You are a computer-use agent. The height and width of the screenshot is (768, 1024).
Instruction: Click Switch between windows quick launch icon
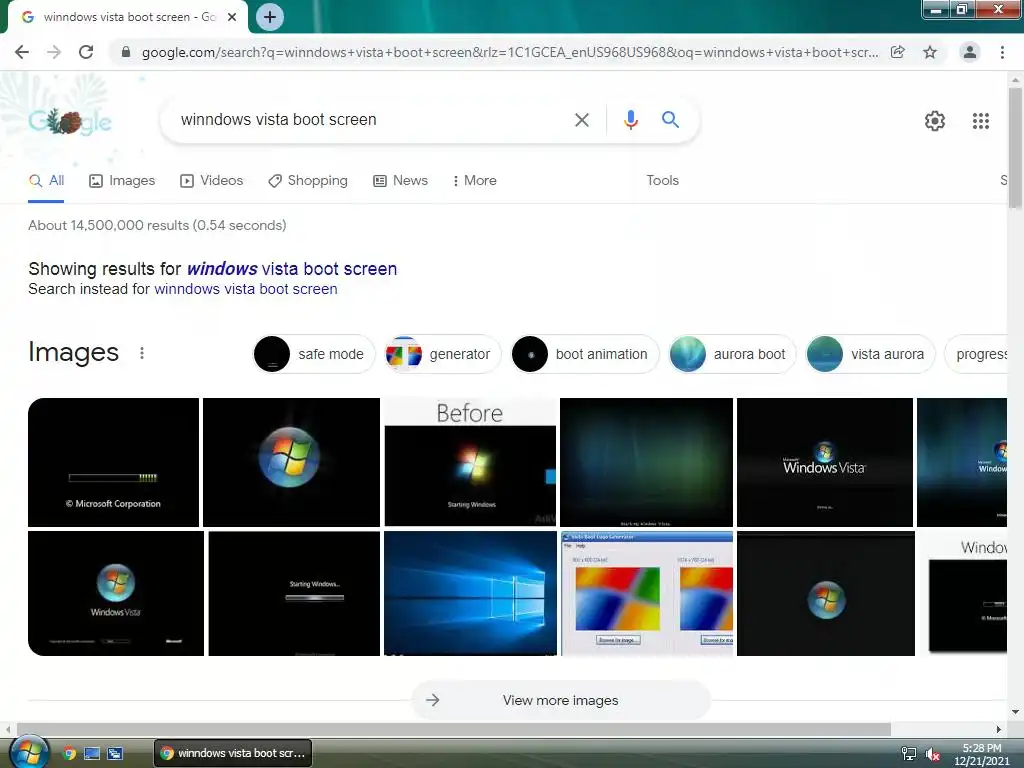[115, 753]
